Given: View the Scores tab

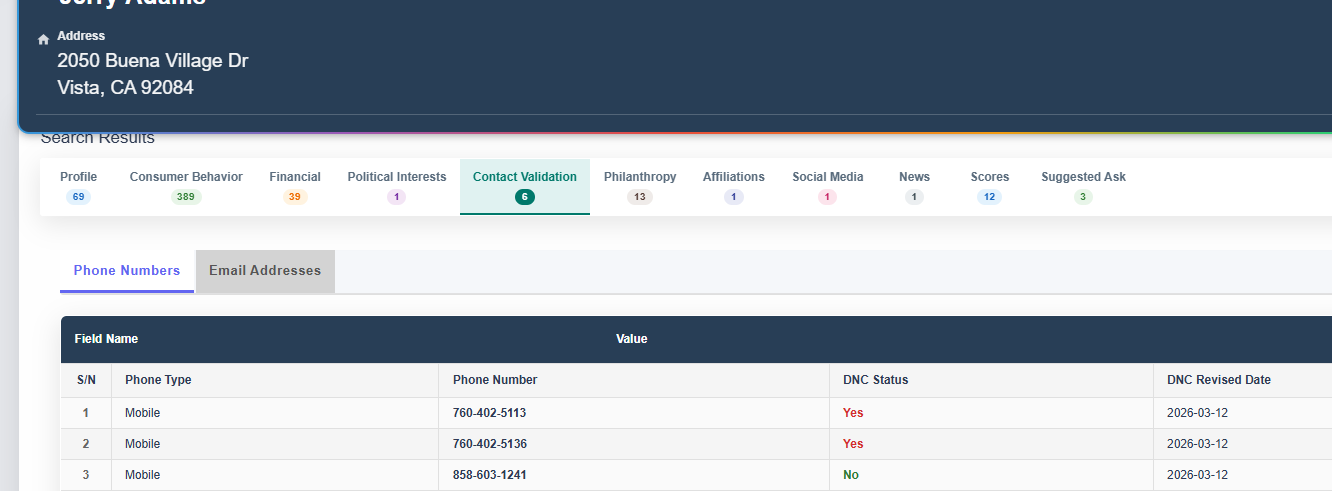Looking at the screenshot, I should pos(990,186).
